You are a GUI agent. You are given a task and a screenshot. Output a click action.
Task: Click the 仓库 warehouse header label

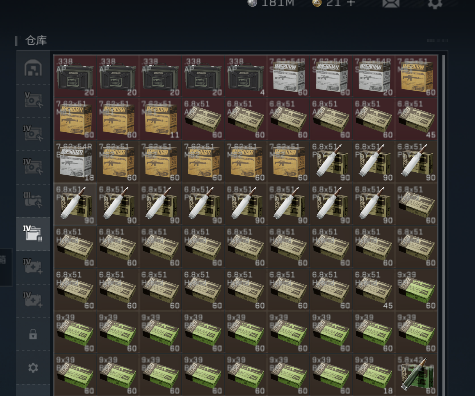36,41
